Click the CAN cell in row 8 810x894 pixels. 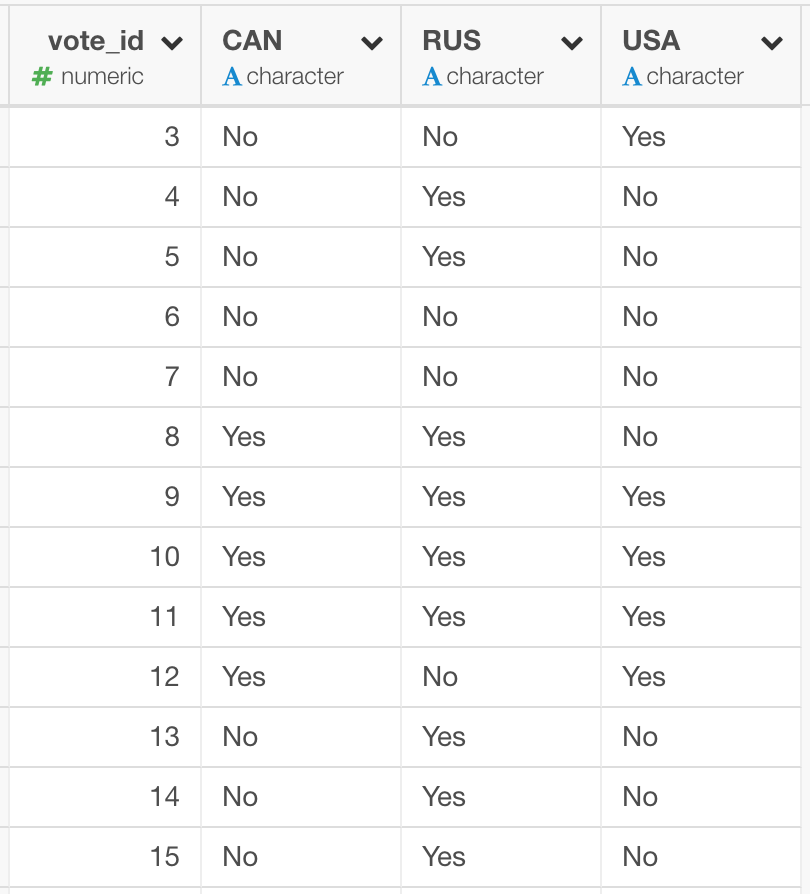[301, 437]
